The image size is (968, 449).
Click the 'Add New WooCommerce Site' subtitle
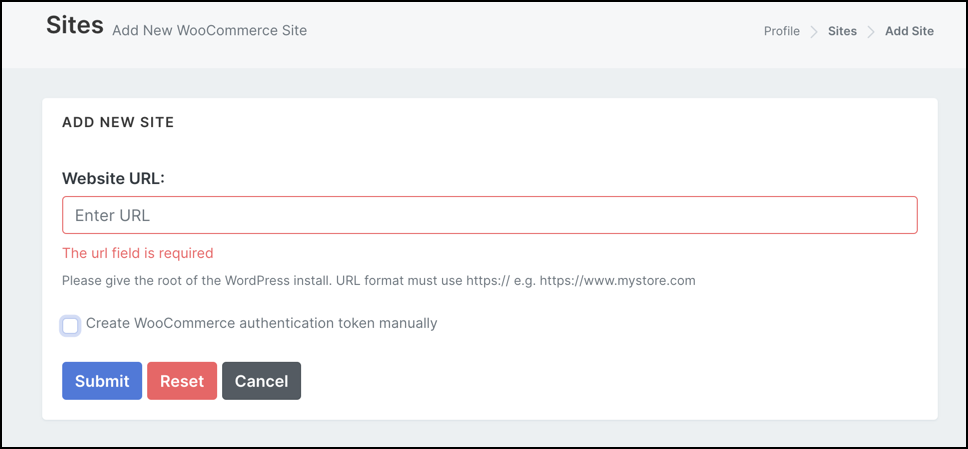click(x=209, y=30)
